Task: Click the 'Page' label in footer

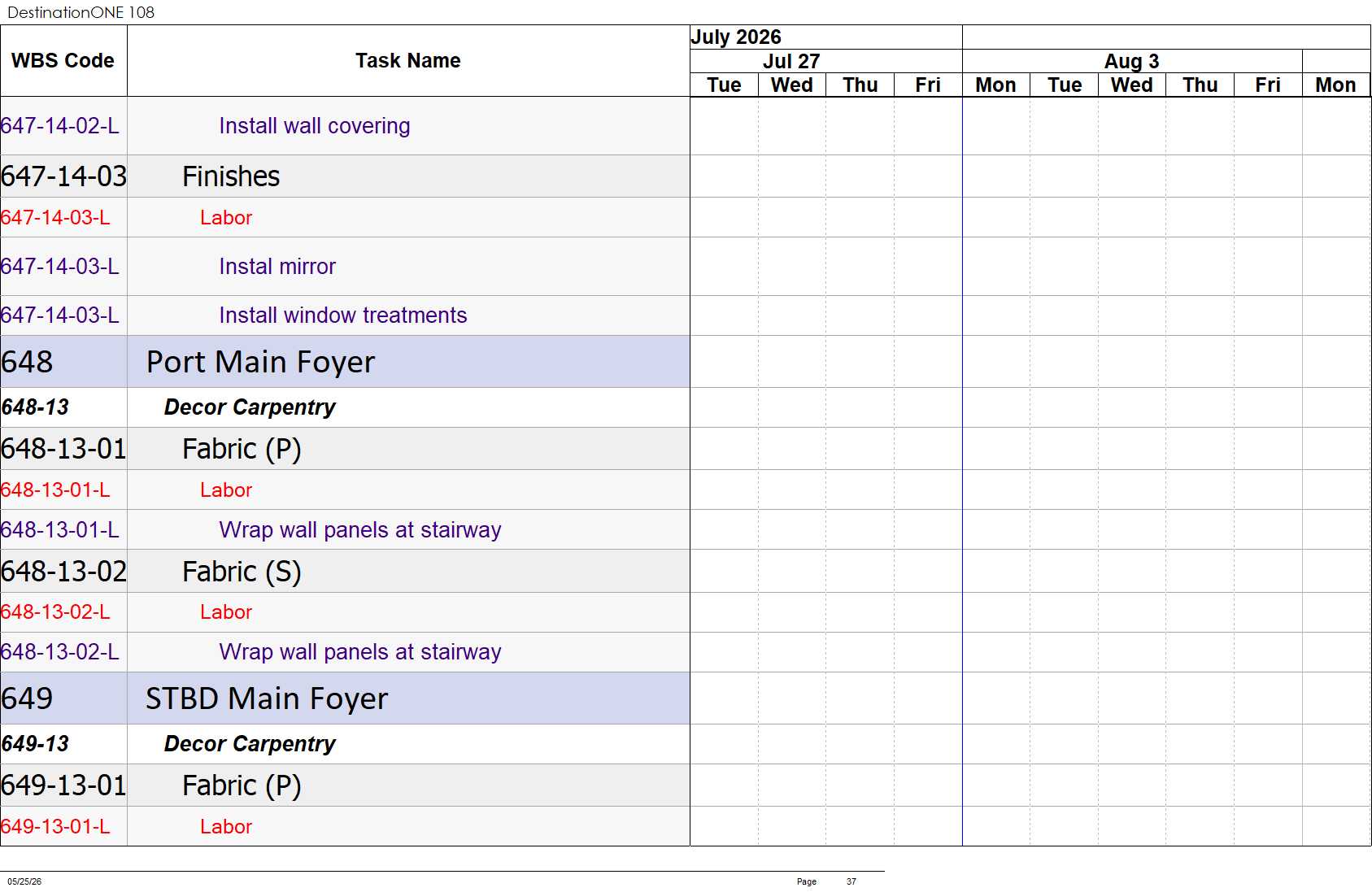Action: [x=807, y=881]
